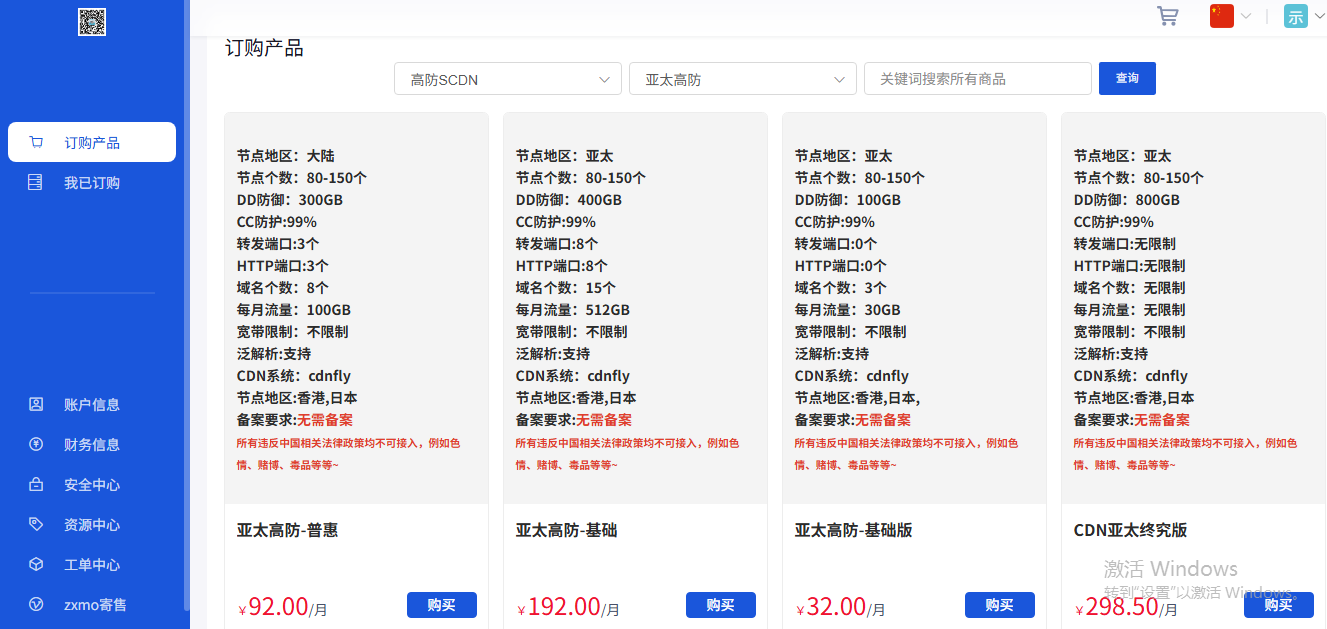Click the 查询 search button
The height and width of the screenshot is (629, 1327).
tap(1127, 78)
